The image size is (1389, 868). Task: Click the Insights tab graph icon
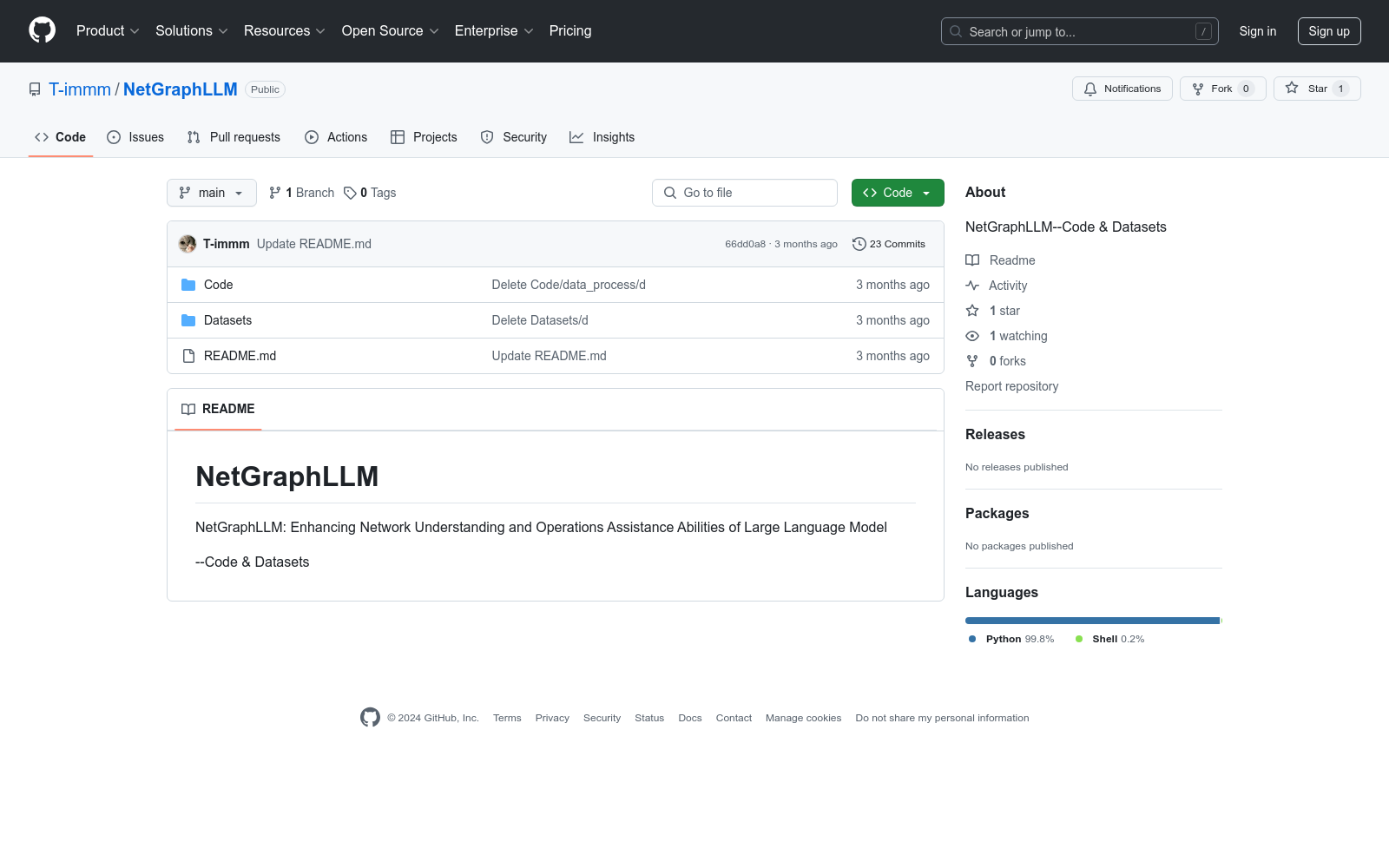point(576,137)
